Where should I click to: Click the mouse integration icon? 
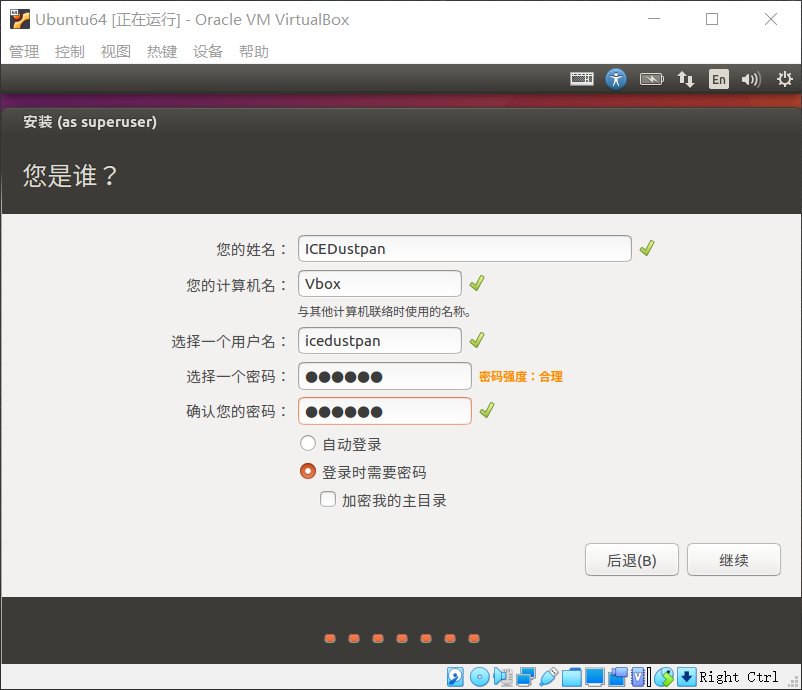(664, 677)
